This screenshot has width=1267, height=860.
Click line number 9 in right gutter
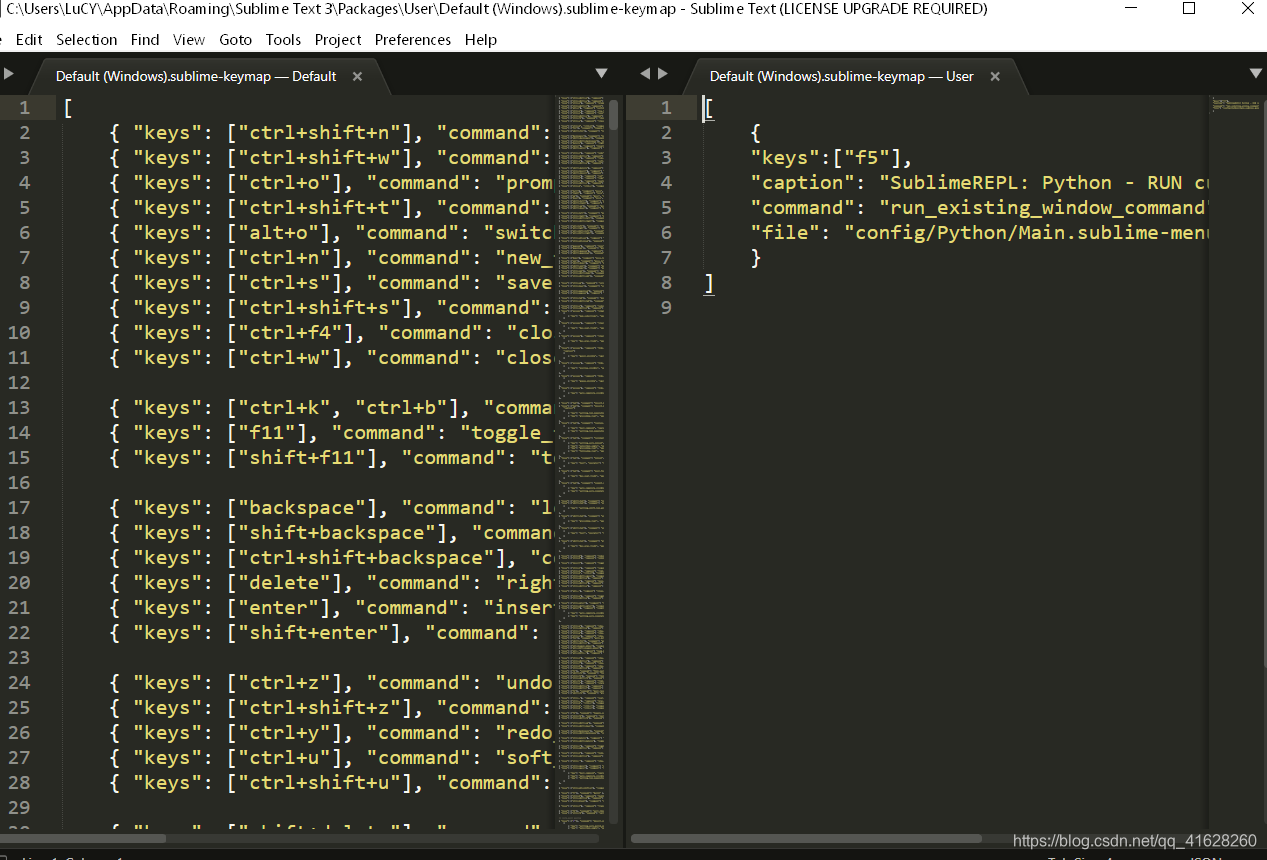point(666,308)
